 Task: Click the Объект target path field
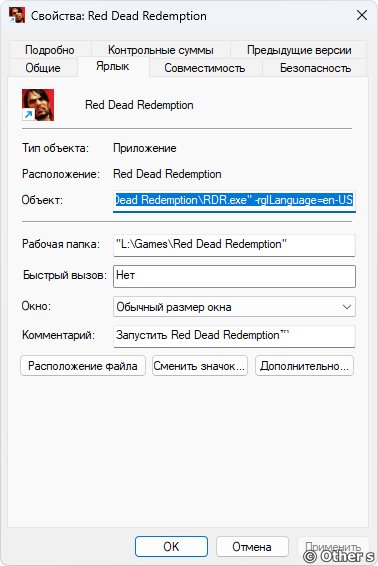(x=234, y=201)
